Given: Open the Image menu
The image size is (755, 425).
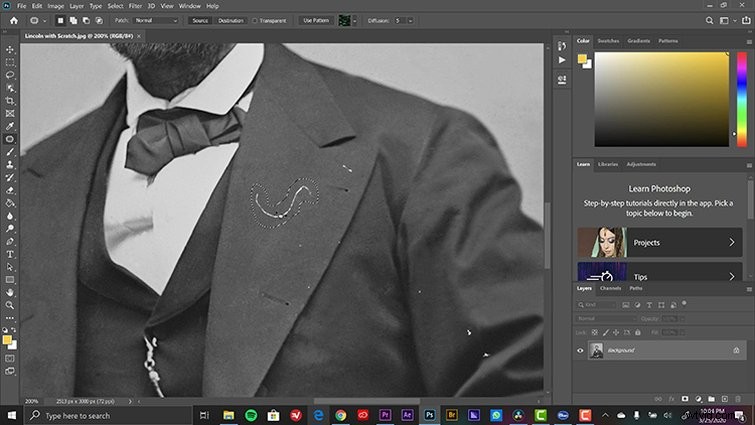Looking at the screenshot, I should pos(55,6).
